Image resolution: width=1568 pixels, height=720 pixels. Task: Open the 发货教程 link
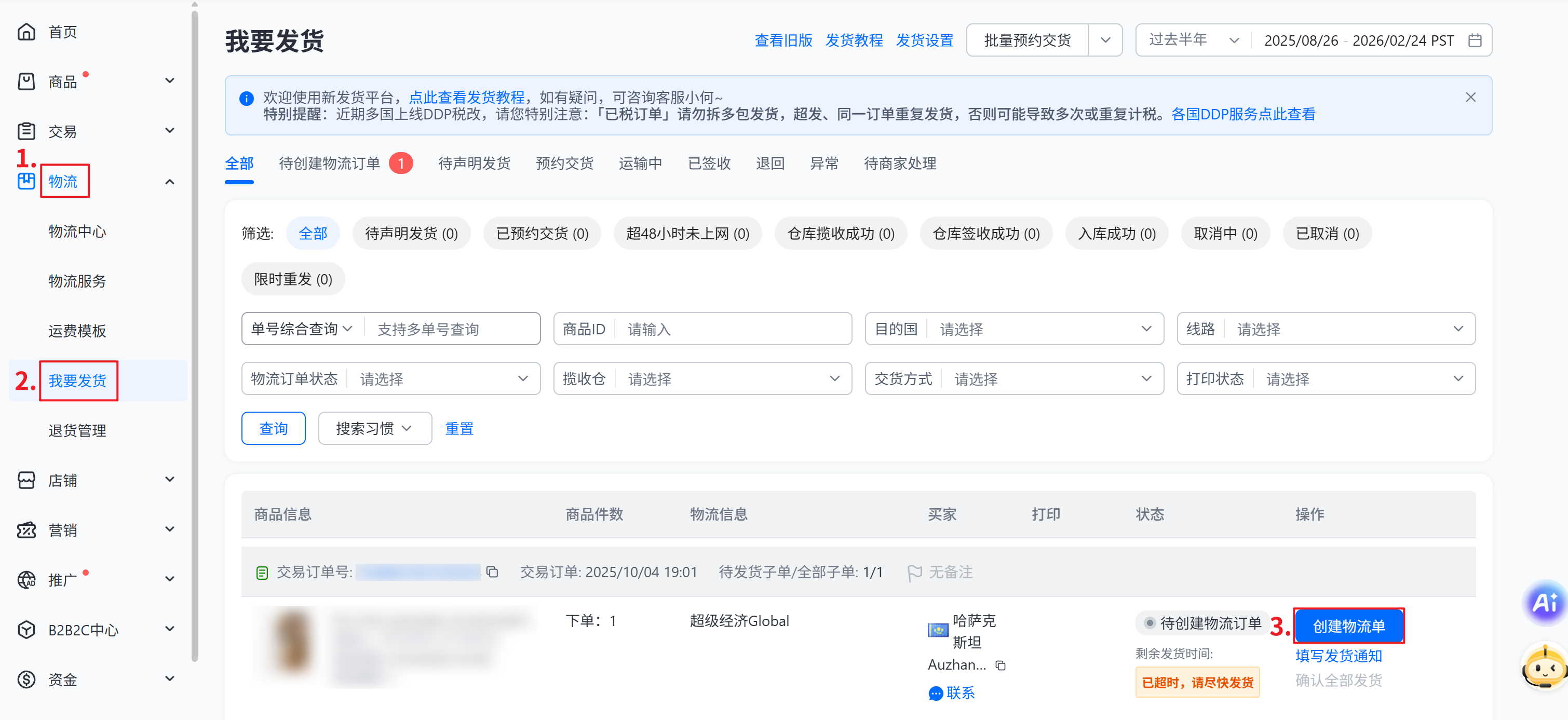(x=854, y=41)
